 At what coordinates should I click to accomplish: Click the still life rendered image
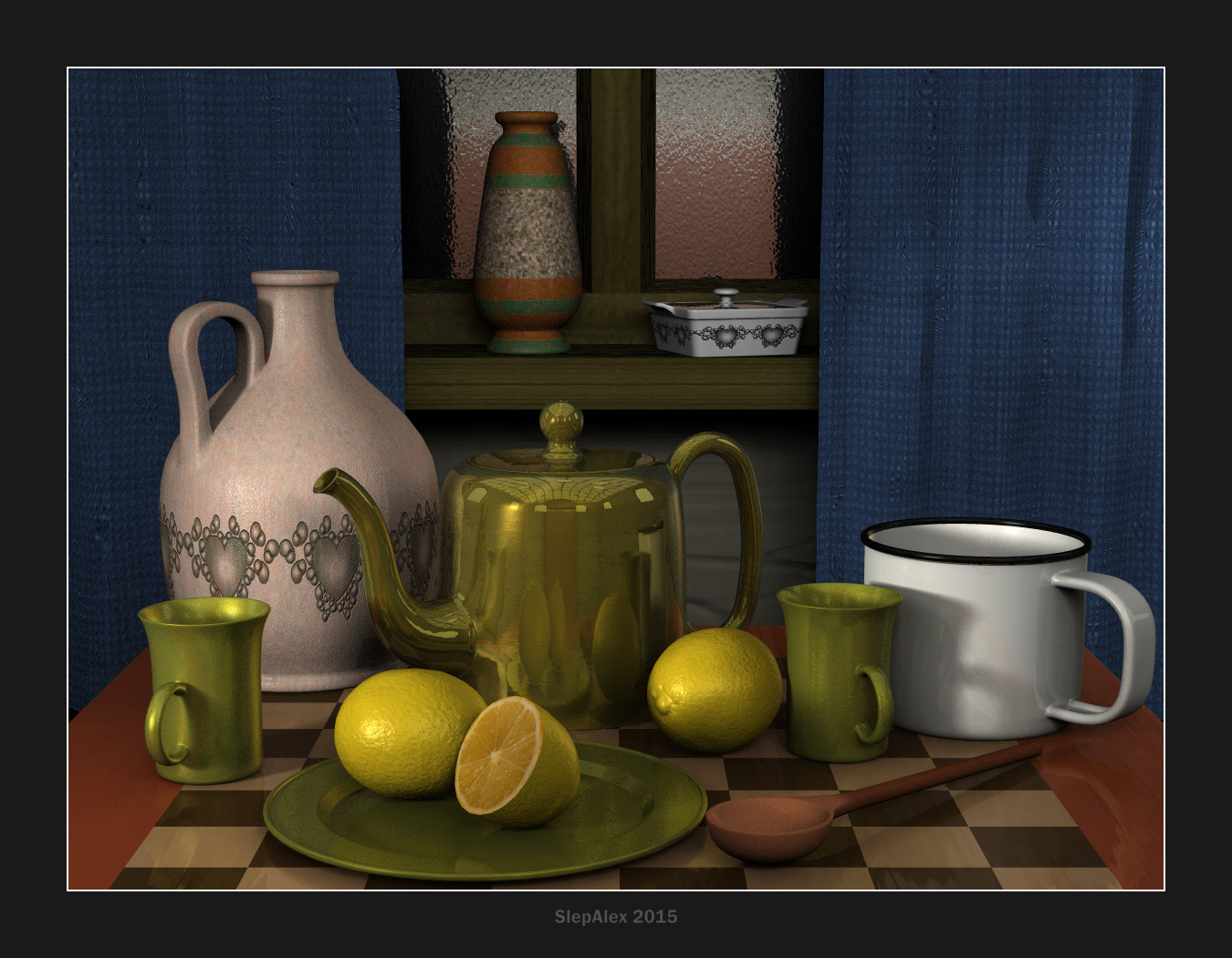click(616, 479)
